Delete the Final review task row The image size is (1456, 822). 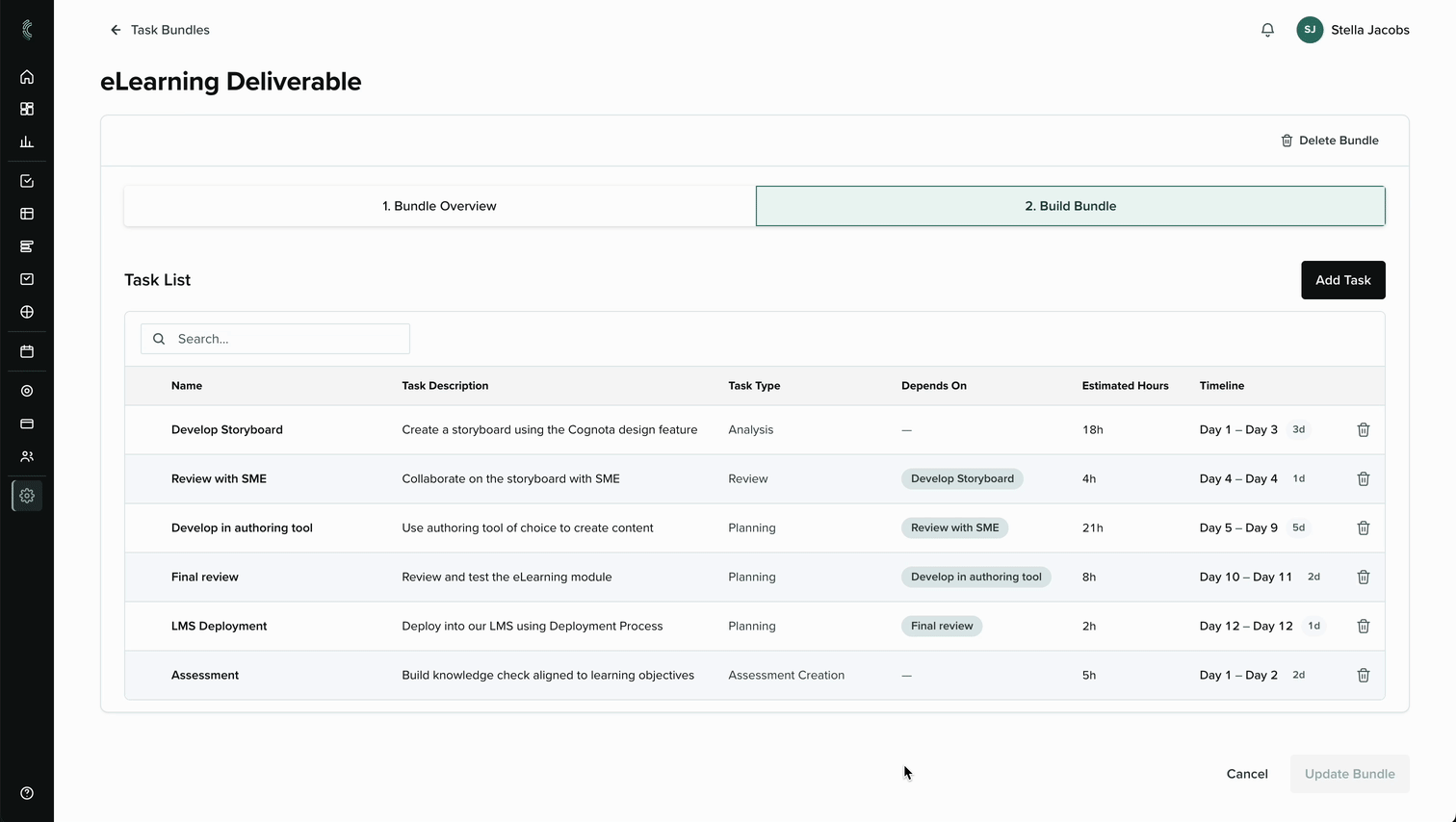point(1364,577)
